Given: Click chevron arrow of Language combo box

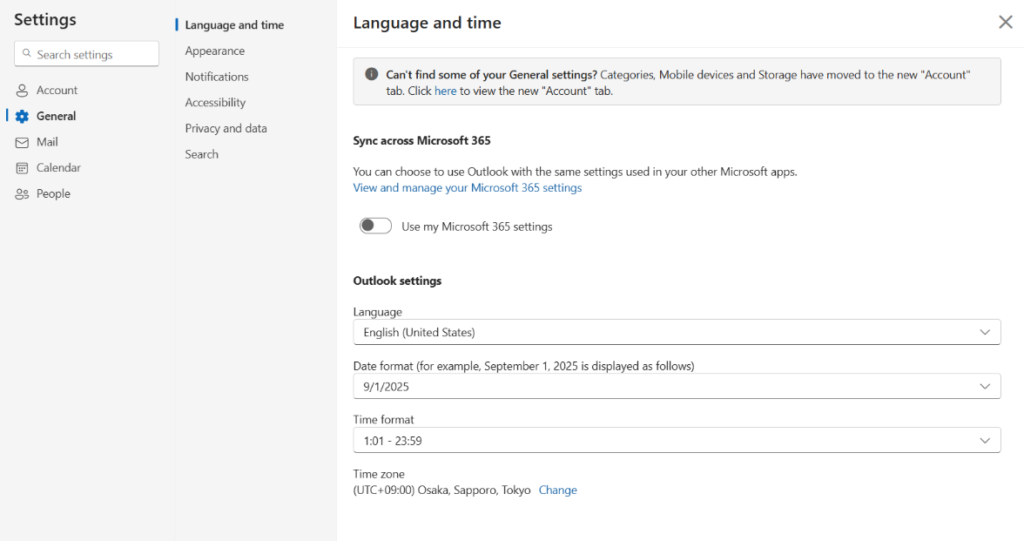Looking at the screenshot, I should (x=985, y=332).
